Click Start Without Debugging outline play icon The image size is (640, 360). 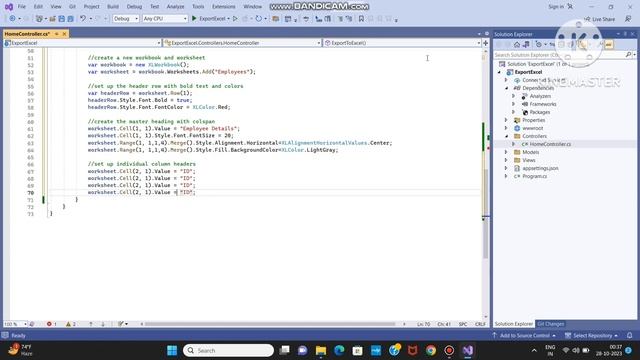(235, 19)
